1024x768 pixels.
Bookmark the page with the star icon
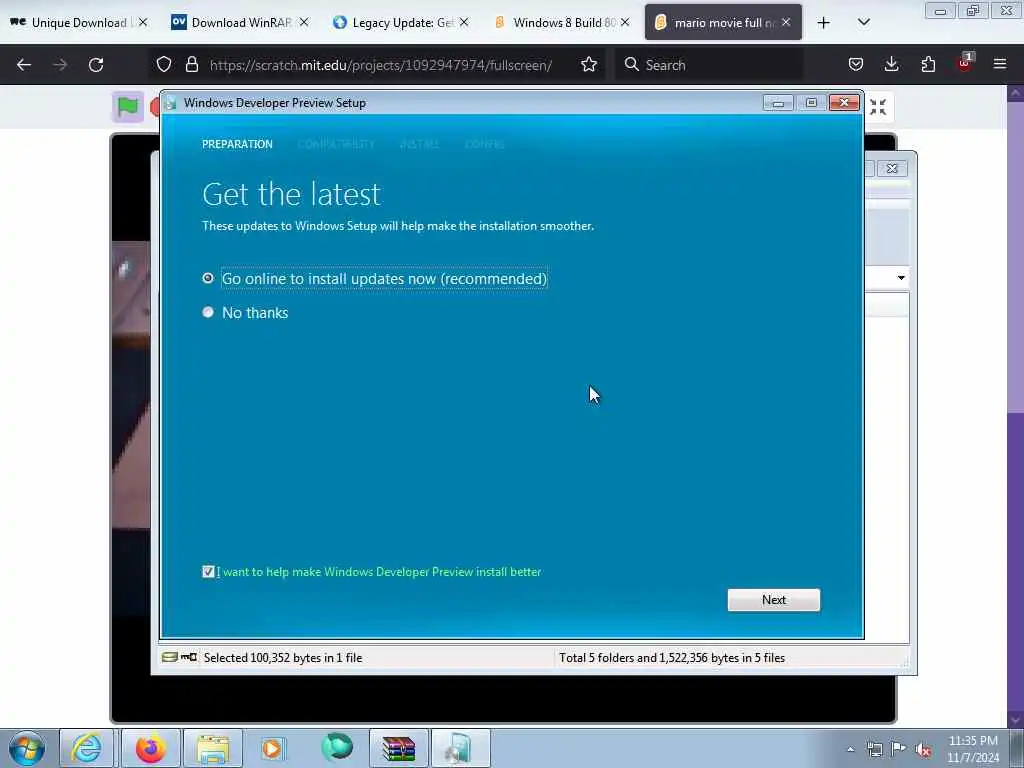click(589, 64)
